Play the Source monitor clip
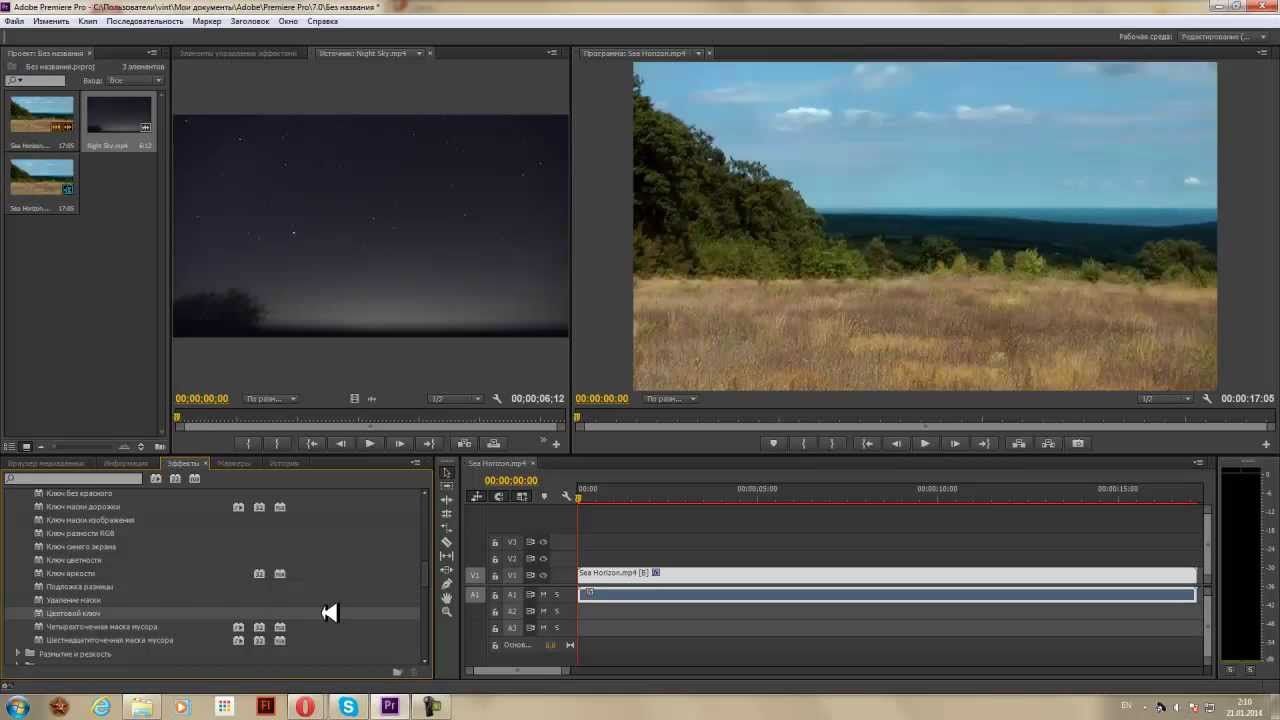This screenshot has width=1280, height=720. (x=370, y=444)
